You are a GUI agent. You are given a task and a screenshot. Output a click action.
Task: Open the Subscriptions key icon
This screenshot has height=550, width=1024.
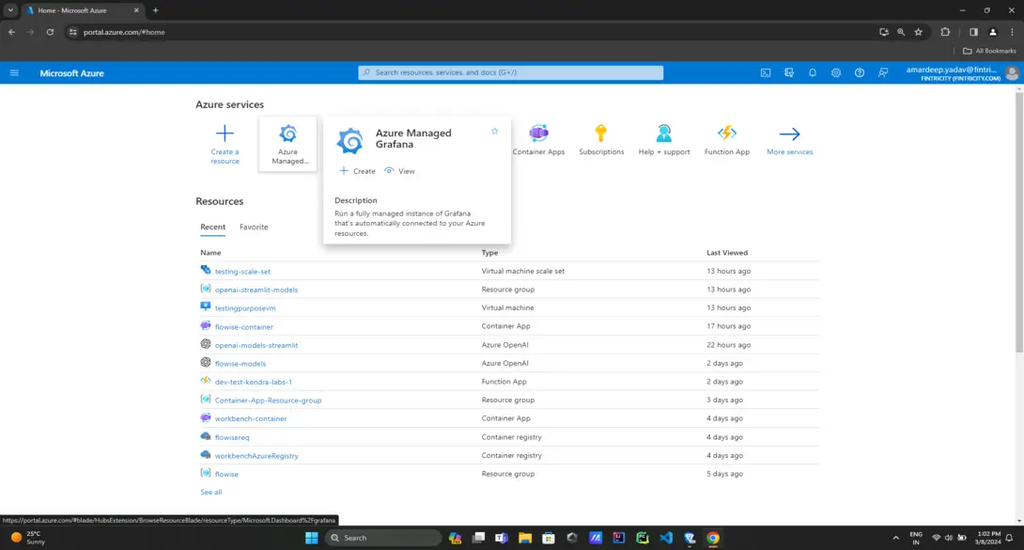click(601, 133)
